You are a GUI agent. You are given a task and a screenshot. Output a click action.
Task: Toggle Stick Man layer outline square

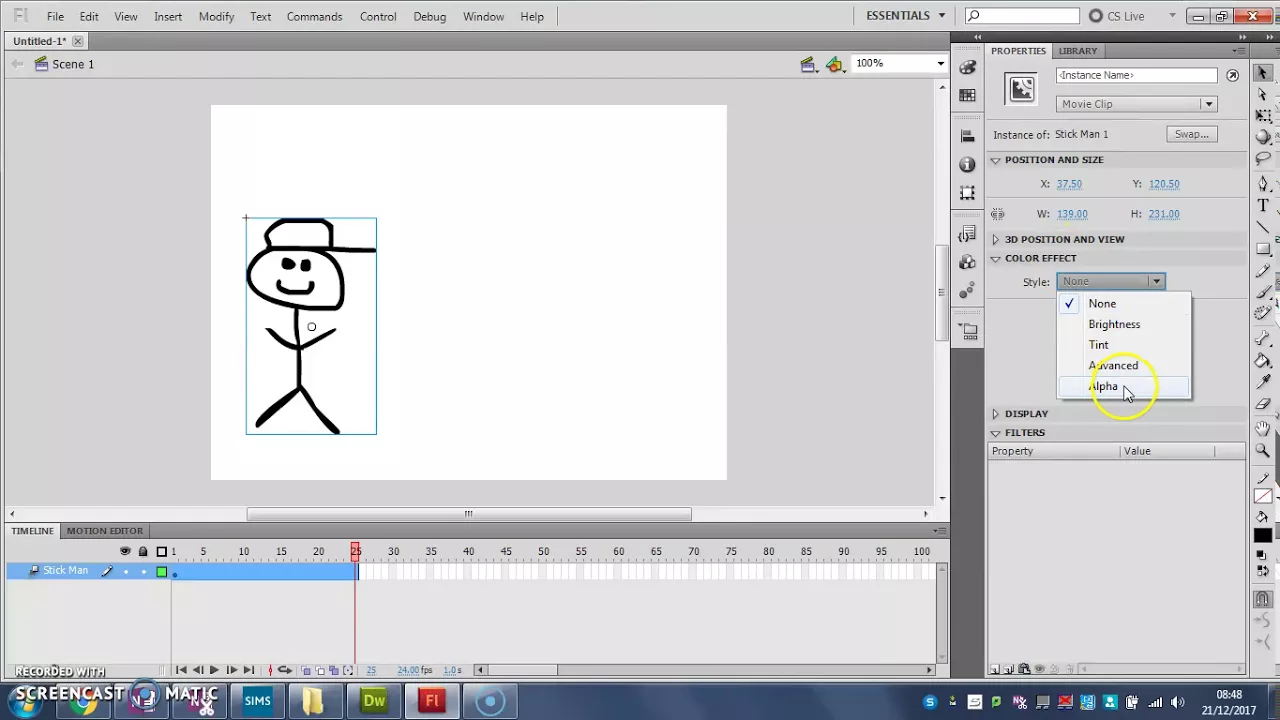(161, 571)
